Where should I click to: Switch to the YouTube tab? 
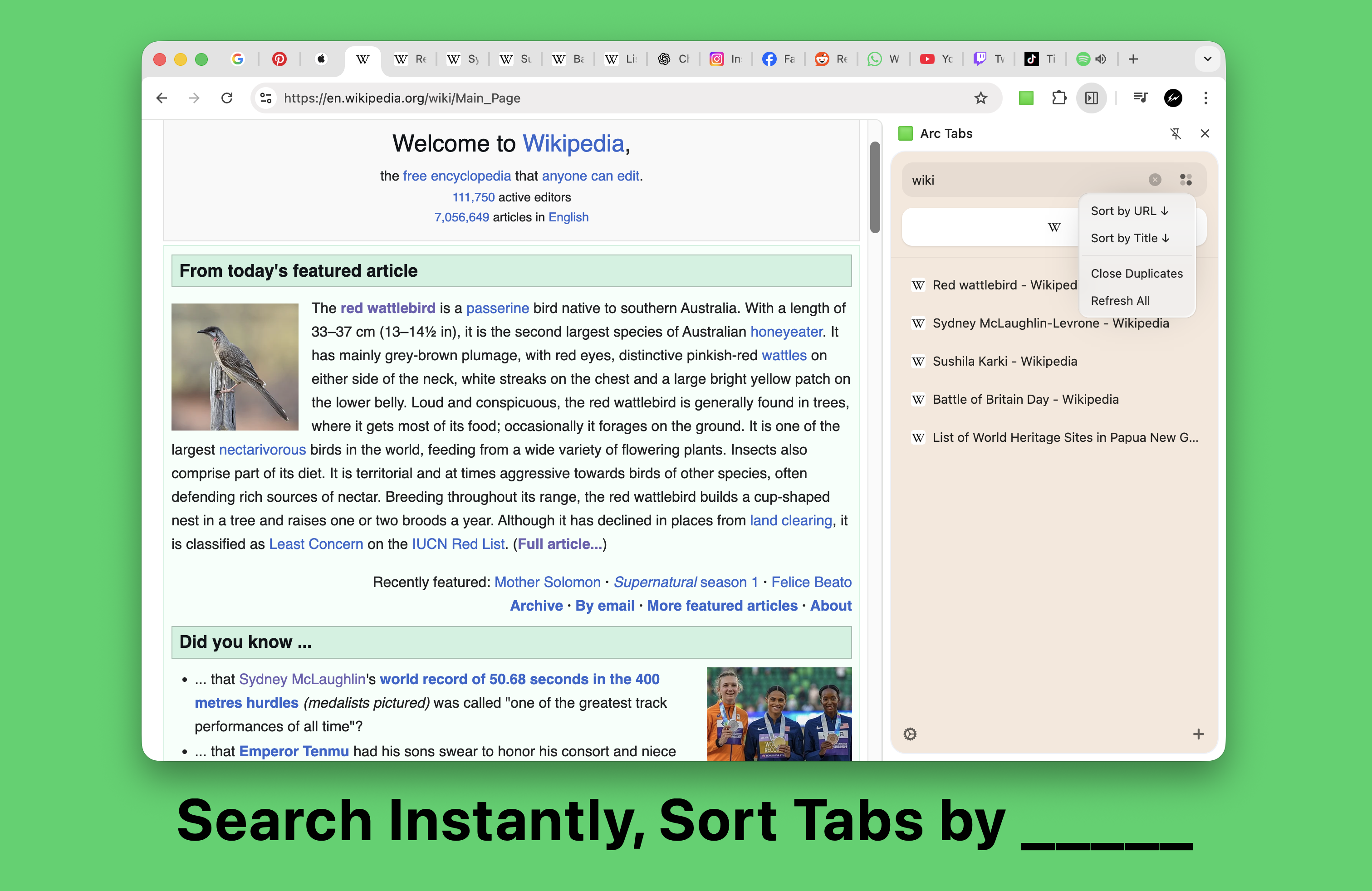coord(936,59)
